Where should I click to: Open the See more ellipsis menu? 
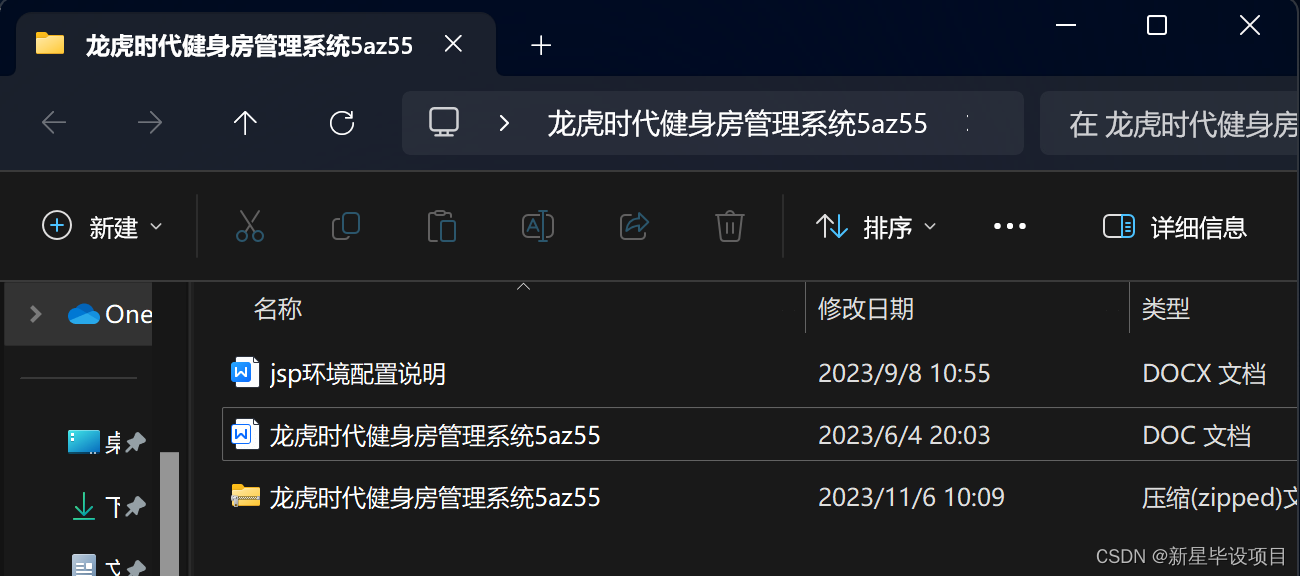coord(1010,227)
